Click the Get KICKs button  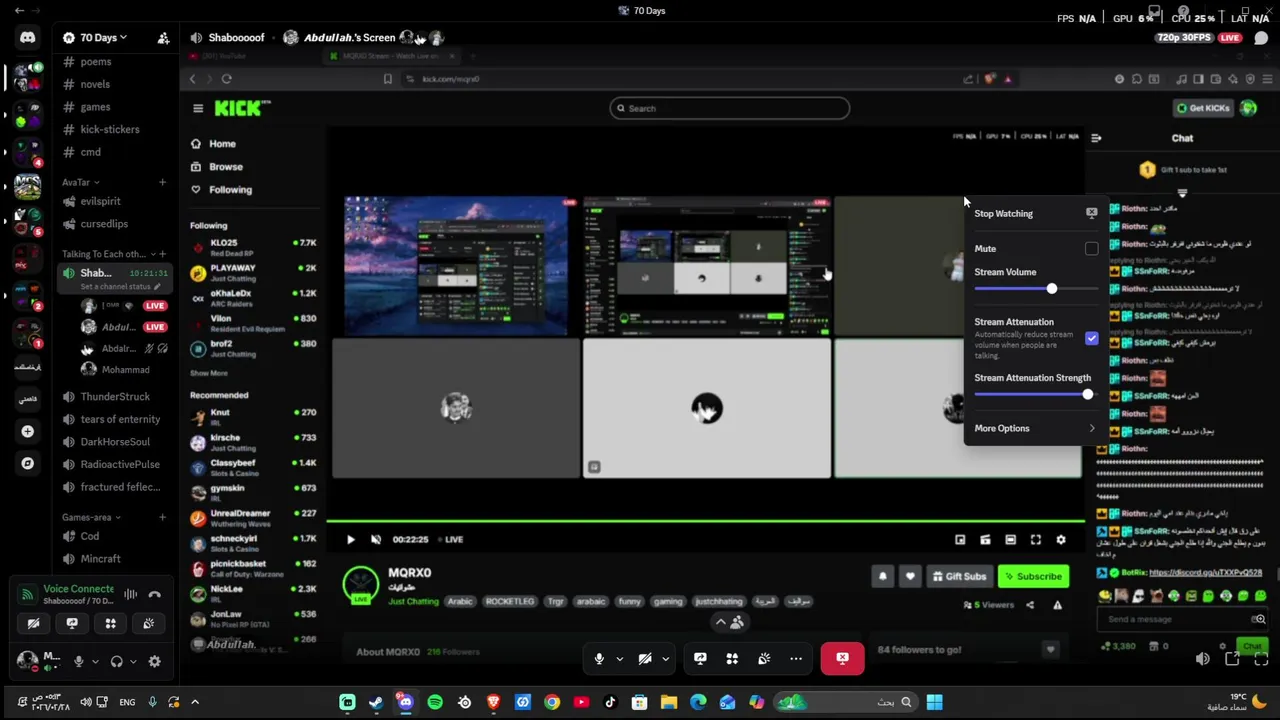tap(1203, 108)
